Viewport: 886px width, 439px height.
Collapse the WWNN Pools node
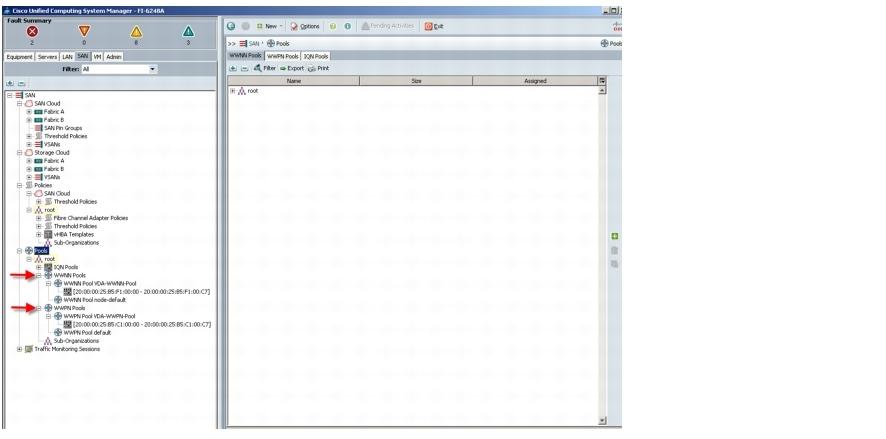pyautogui.click(x=39, y=276)
